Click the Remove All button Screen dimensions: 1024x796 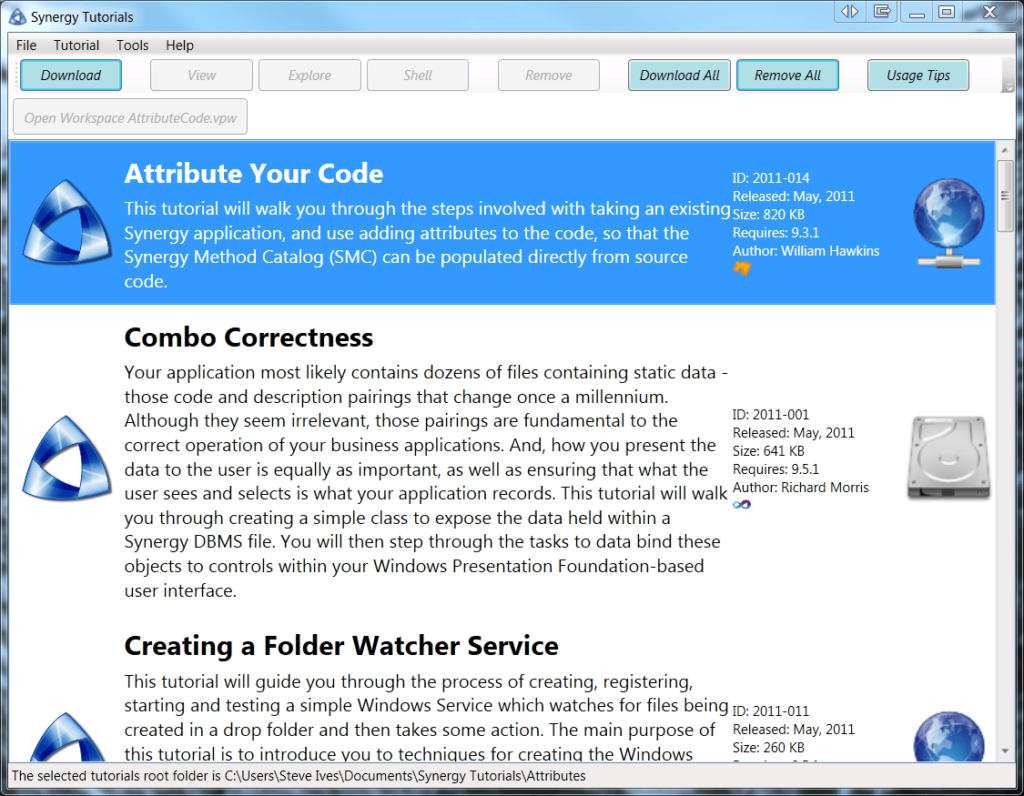(x=787, y=75)
